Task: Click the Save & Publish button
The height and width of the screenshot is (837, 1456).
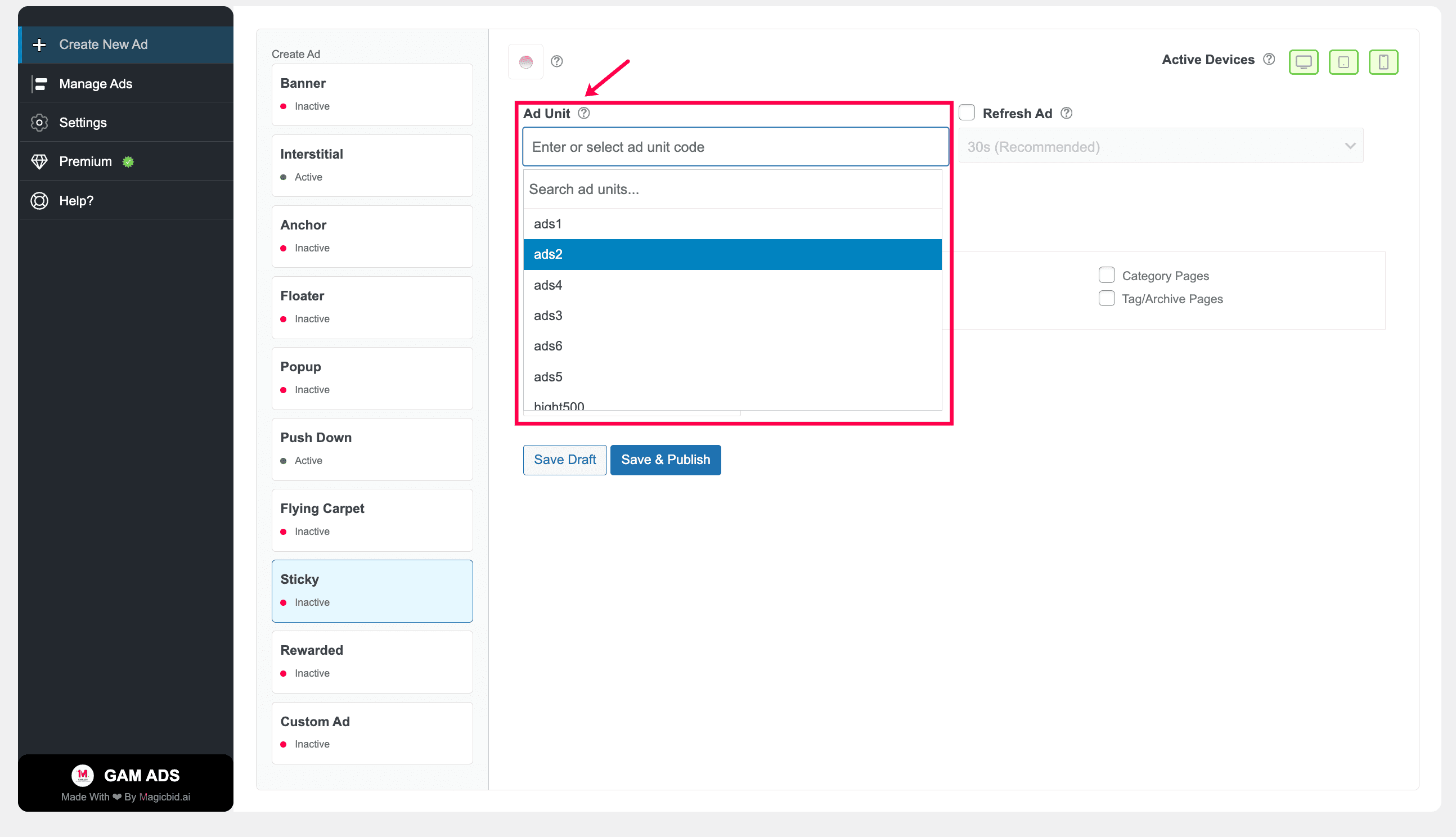Action: 665,460
